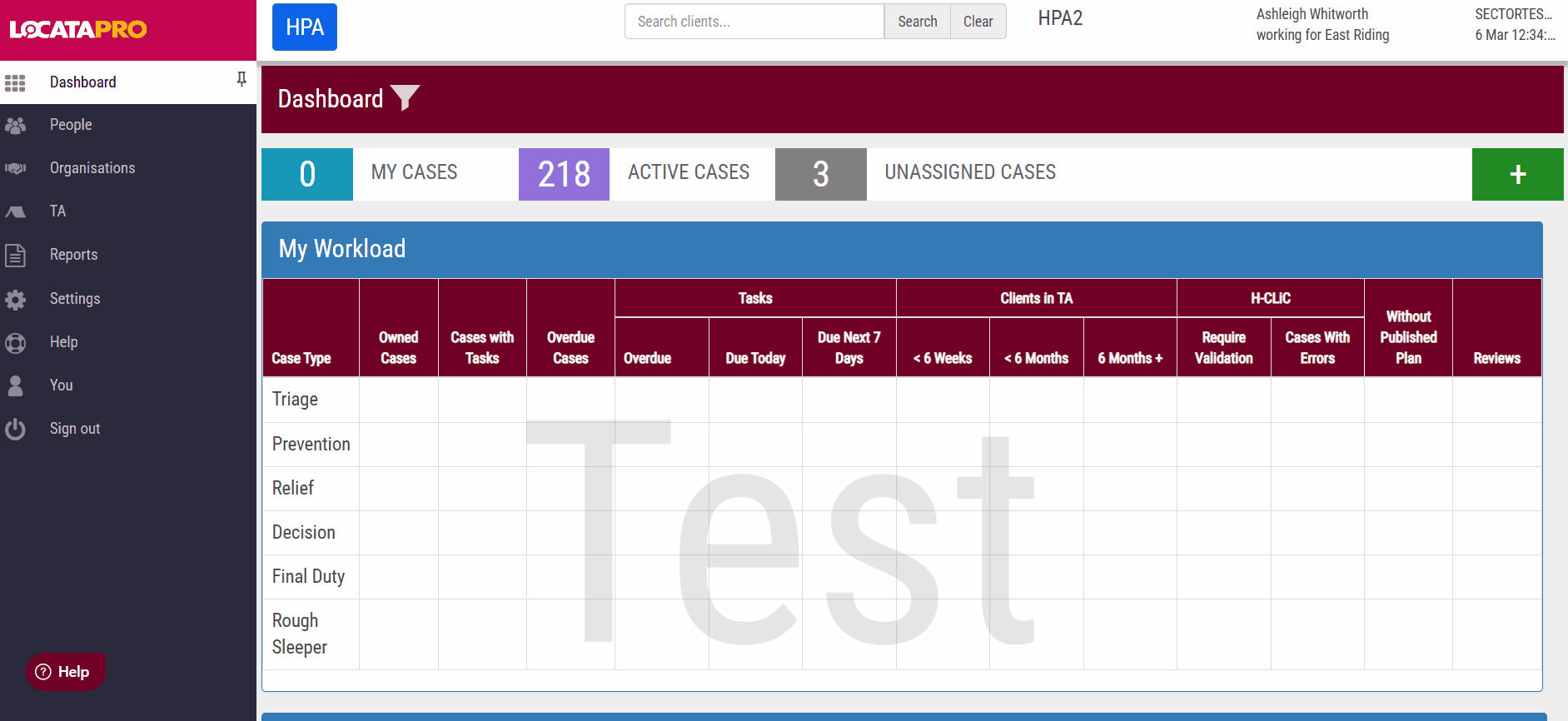This screenshot has width=1568, height=721.
Task: Click the SECTORTES... environment label
Action: pos(1513,14)
